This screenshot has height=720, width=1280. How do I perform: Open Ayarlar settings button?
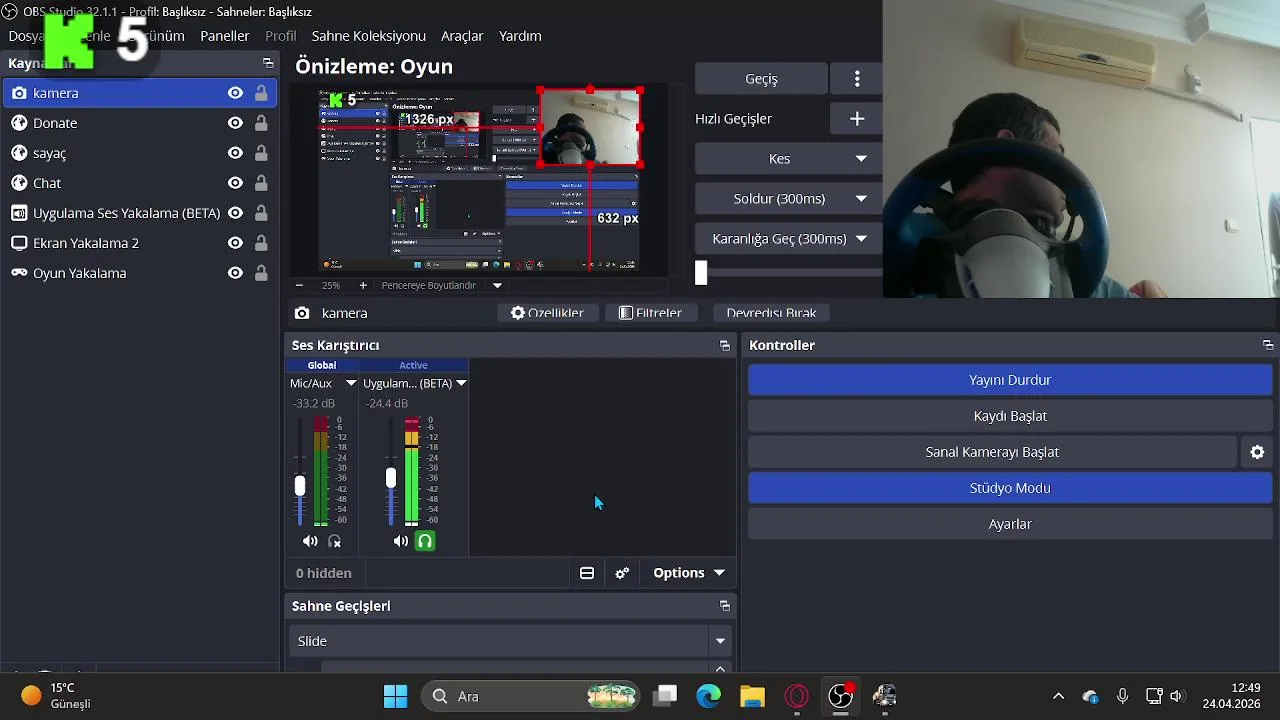(x=1010, y=524)
